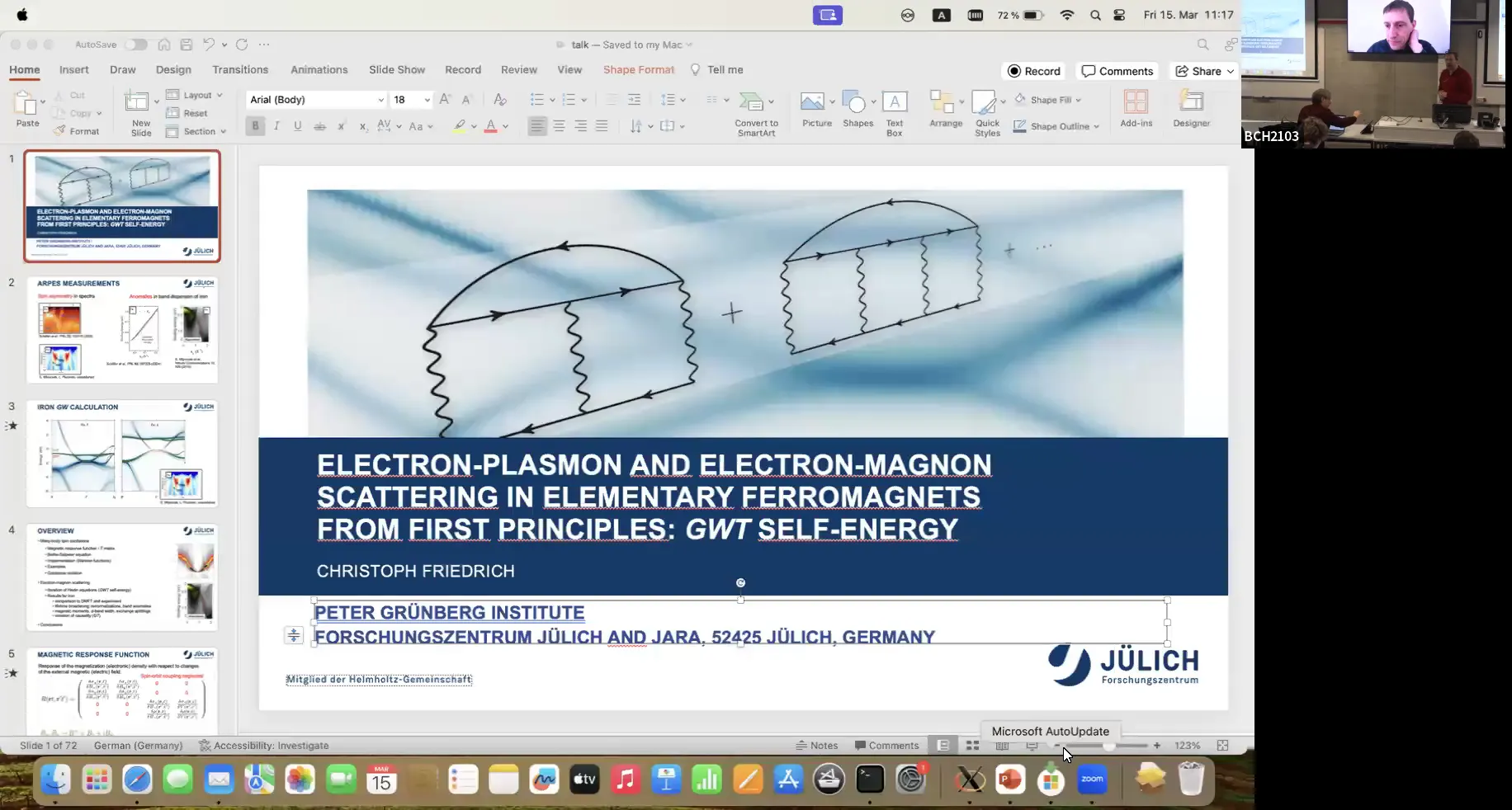Open the Share dropdown

(1204, 71)
